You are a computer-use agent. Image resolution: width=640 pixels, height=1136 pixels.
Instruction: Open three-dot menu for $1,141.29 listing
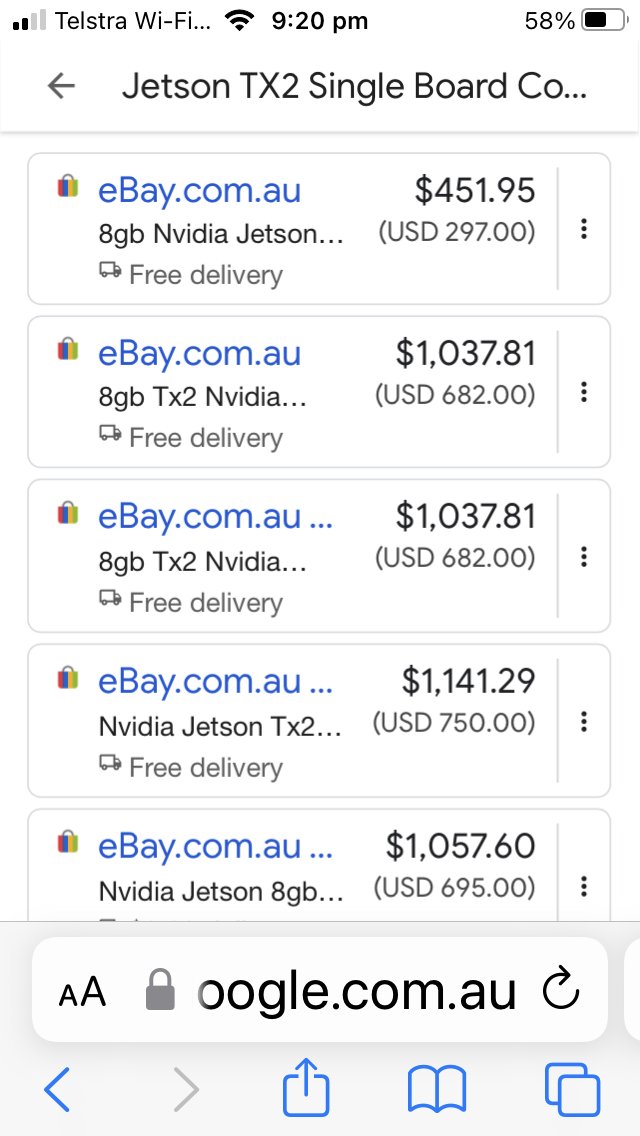click(584, 721)
